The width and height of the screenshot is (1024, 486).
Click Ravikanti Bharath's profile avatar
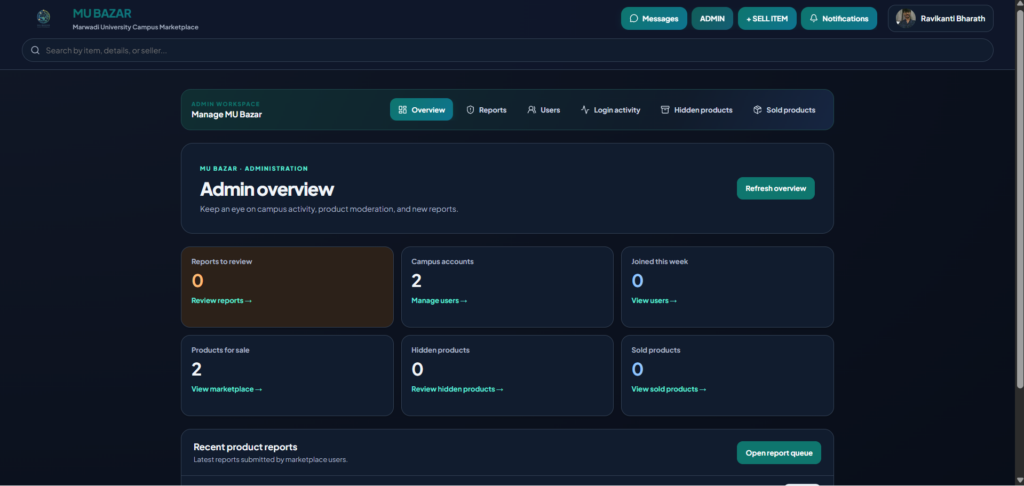coord(905,18)
